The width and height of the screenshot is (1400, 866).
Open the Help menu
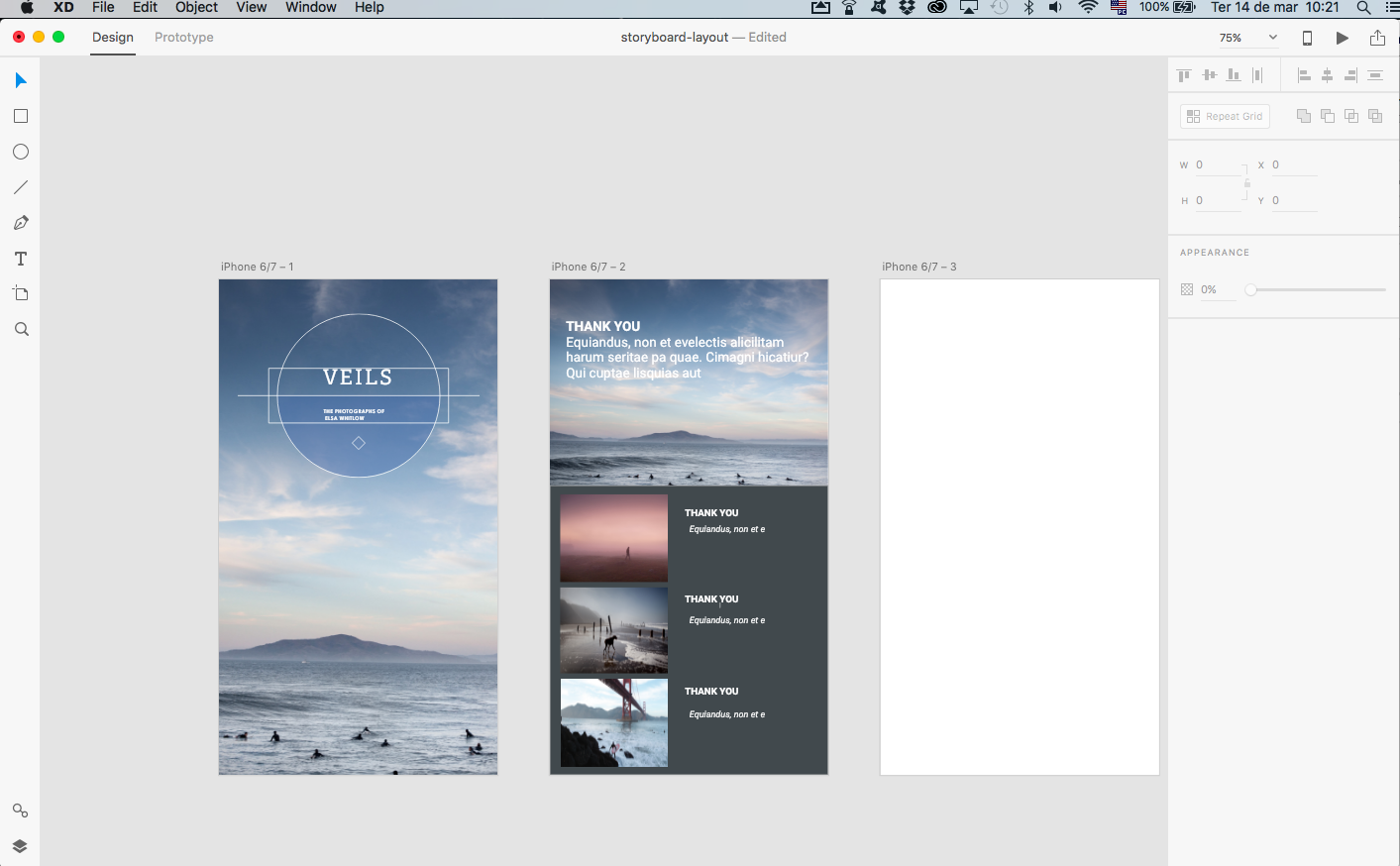coord(369,8)
